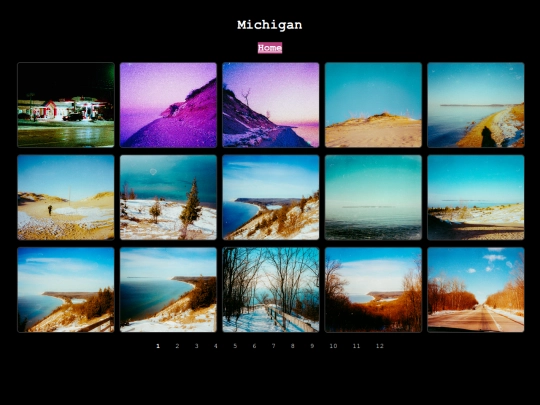This screenshot has height=405, width=540.
Task: Go to gallery page 3
Action: pyautogui.click(x=197, y=346)
